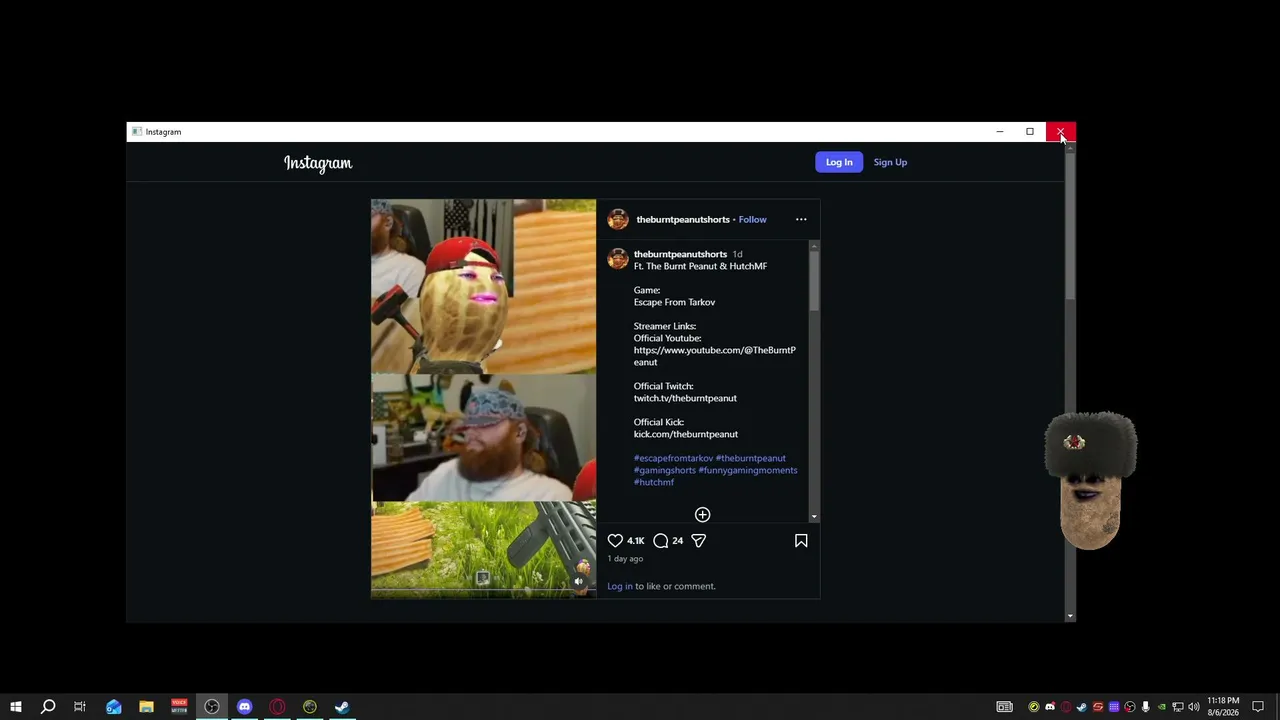1280x720 pixels.
Task: Open the #funnygamingmoments hashtag
Action: point(748,470)
